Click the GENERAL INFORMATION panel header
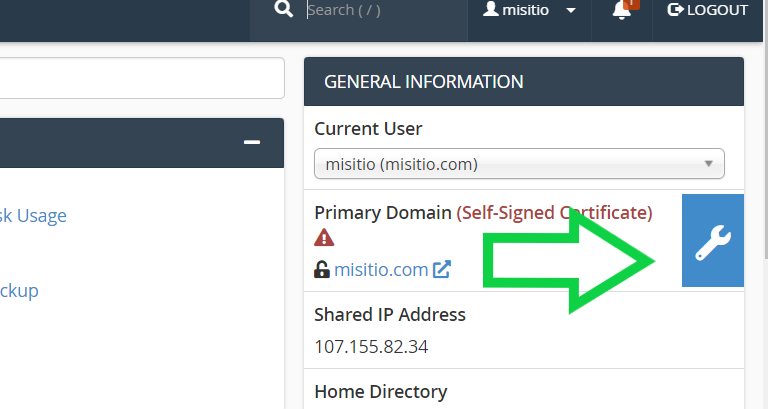768x409 pixels. click(524, 82)
